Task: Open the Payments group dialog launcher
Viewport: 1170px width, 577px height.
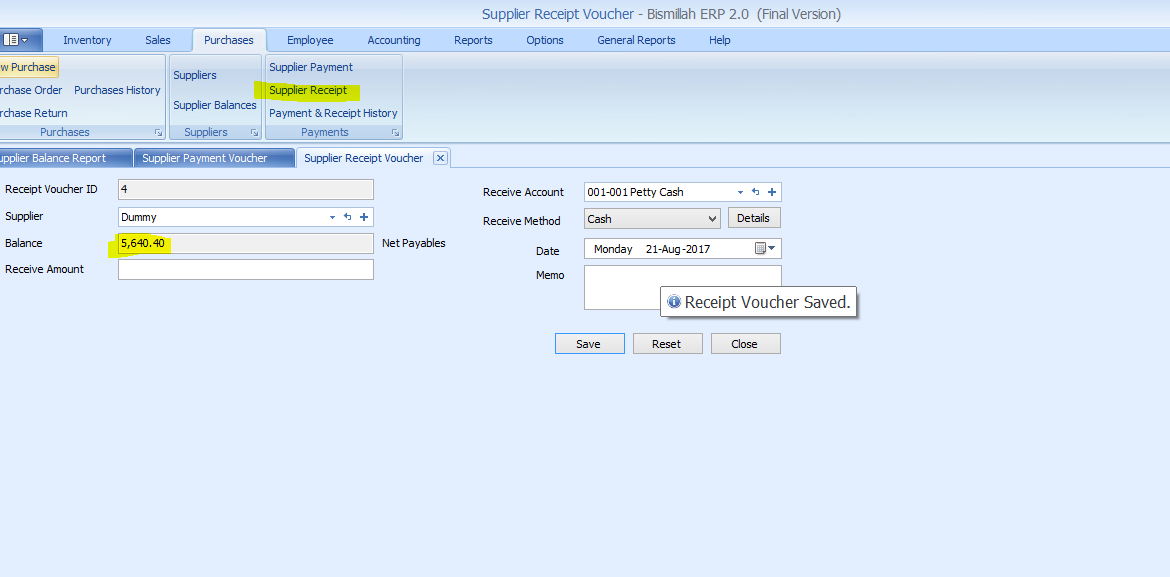Action: [395, 133]
